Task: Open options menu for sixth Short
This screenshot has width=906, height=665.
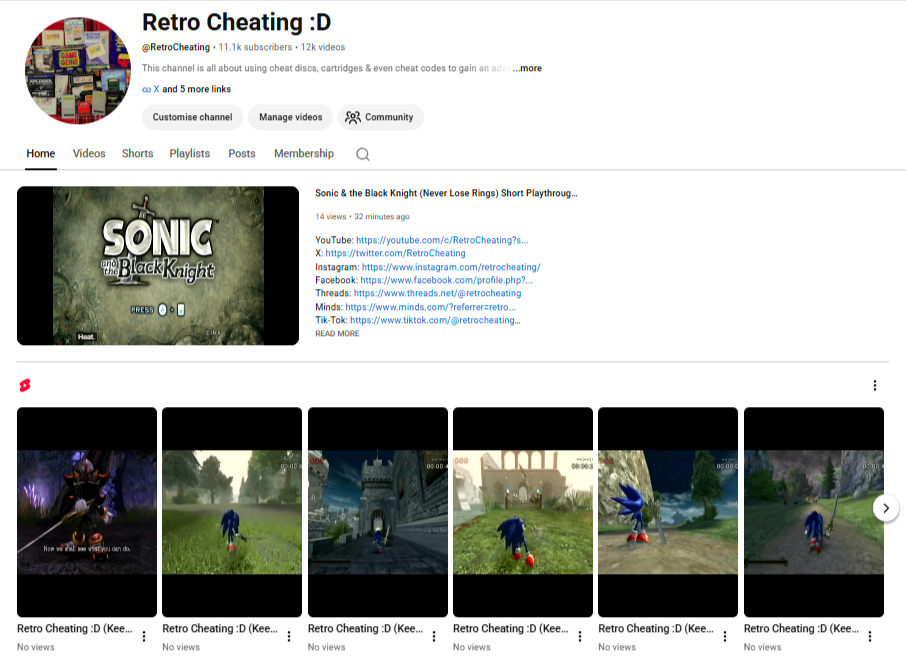Action: 870,637
